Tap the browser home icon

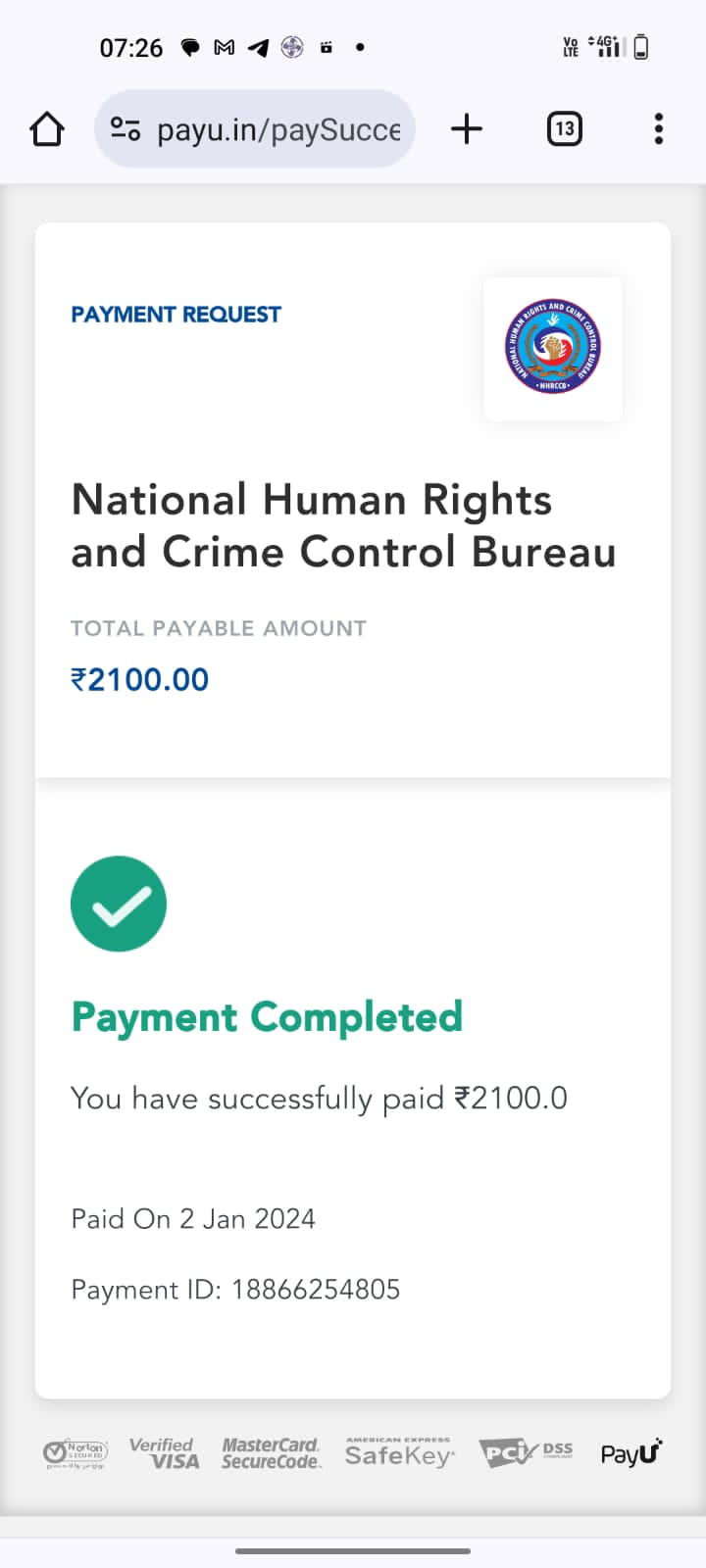[47, 129]
